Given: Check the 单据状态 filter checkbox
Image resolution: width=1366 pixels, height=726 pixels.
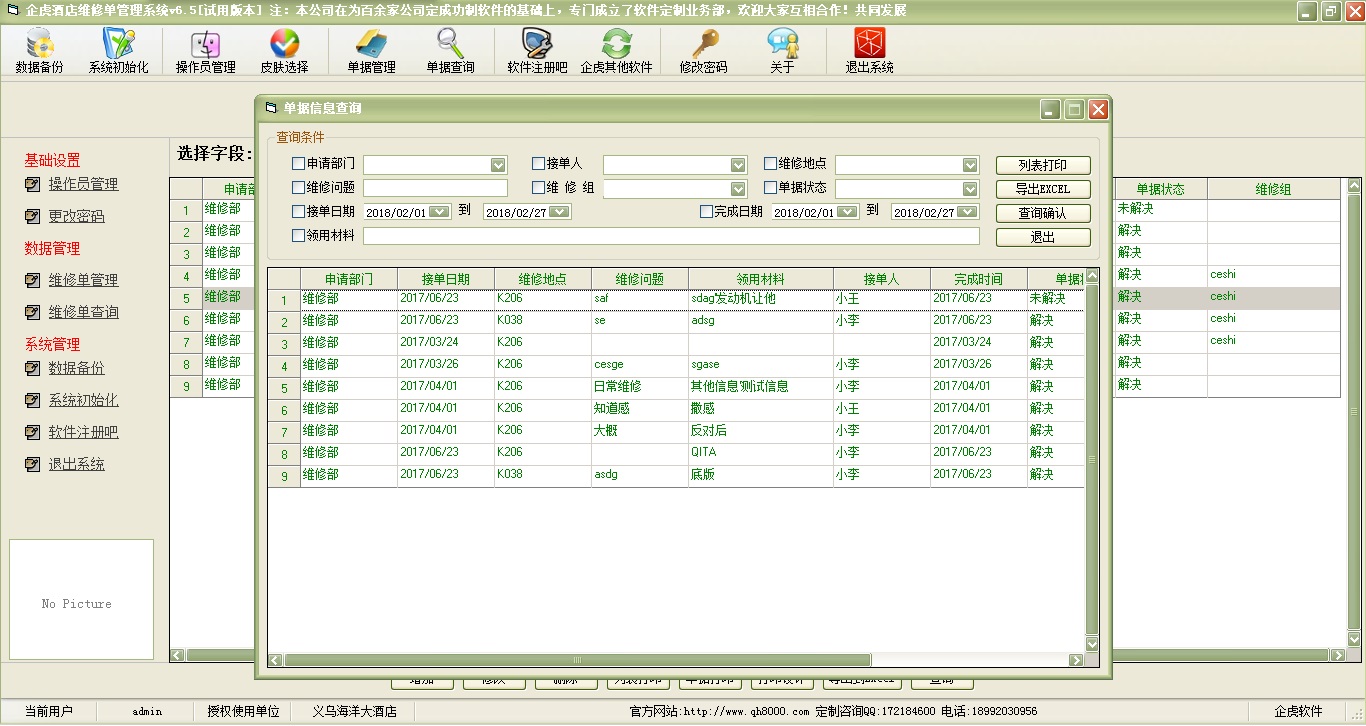Looking at the screenshot, I should point(770,187).
